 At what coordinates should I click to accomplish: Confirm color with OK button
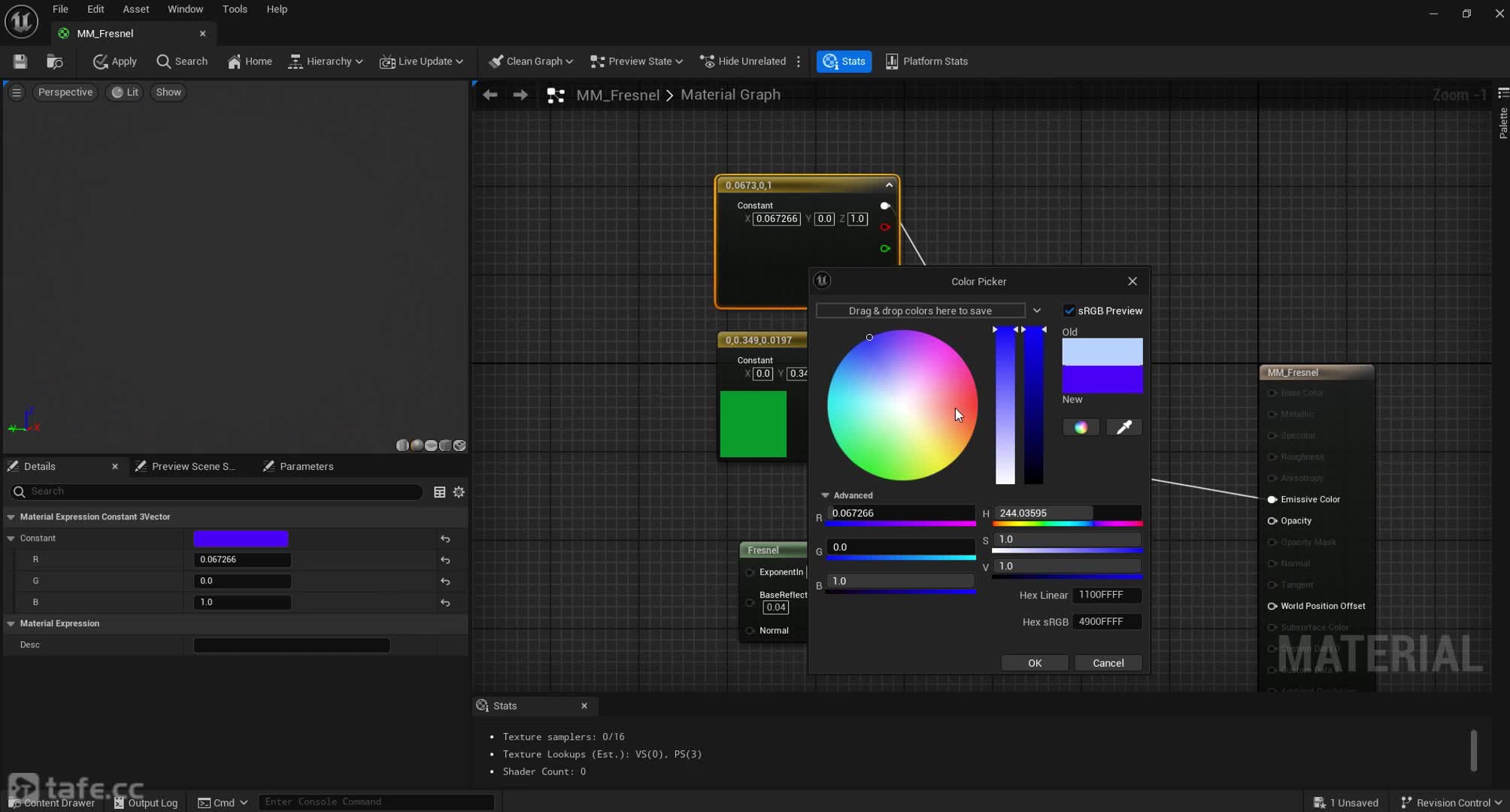[1035, 663]
